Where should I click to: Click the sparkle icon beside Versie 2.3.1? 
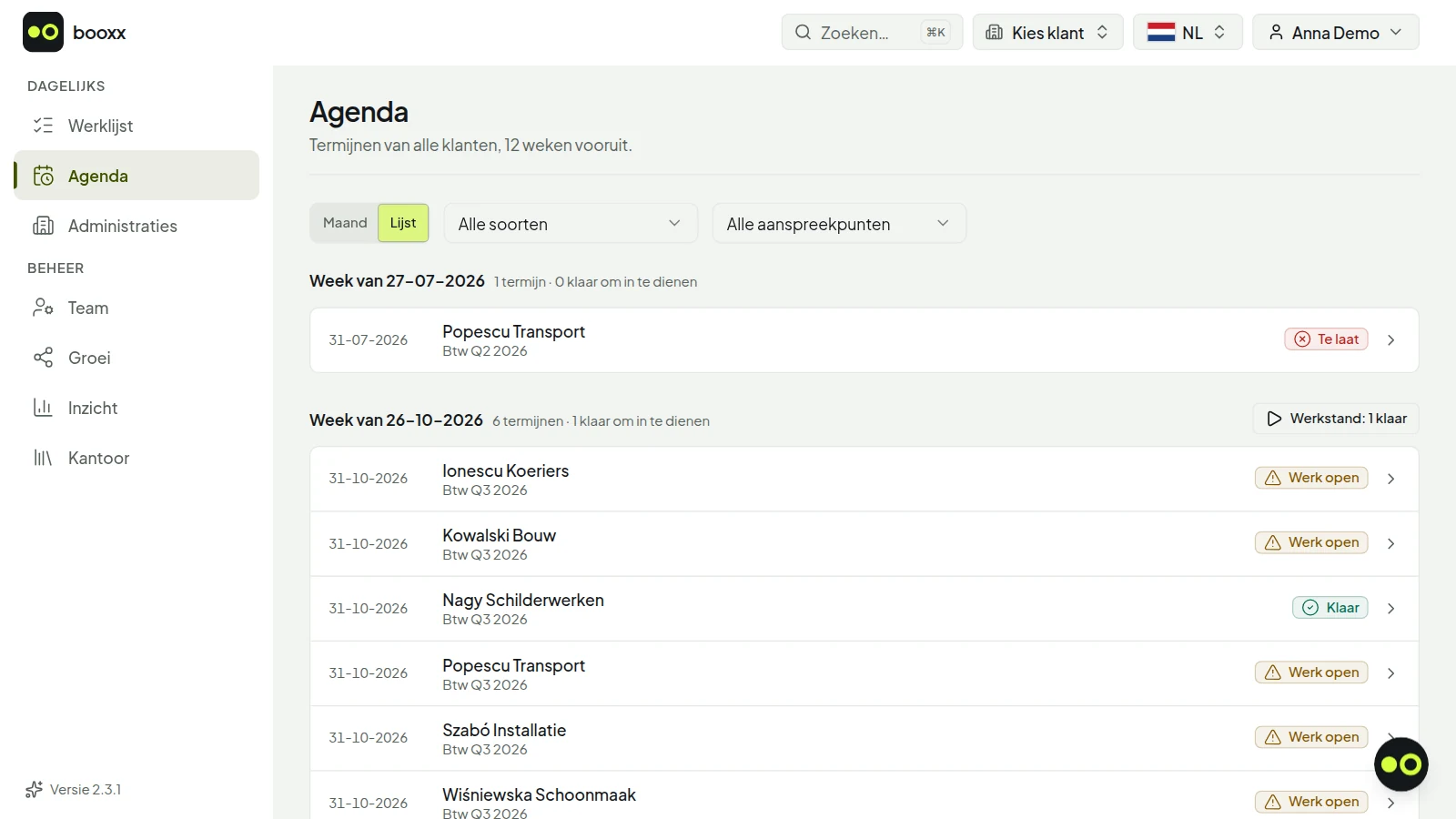[x=35, y=789]
